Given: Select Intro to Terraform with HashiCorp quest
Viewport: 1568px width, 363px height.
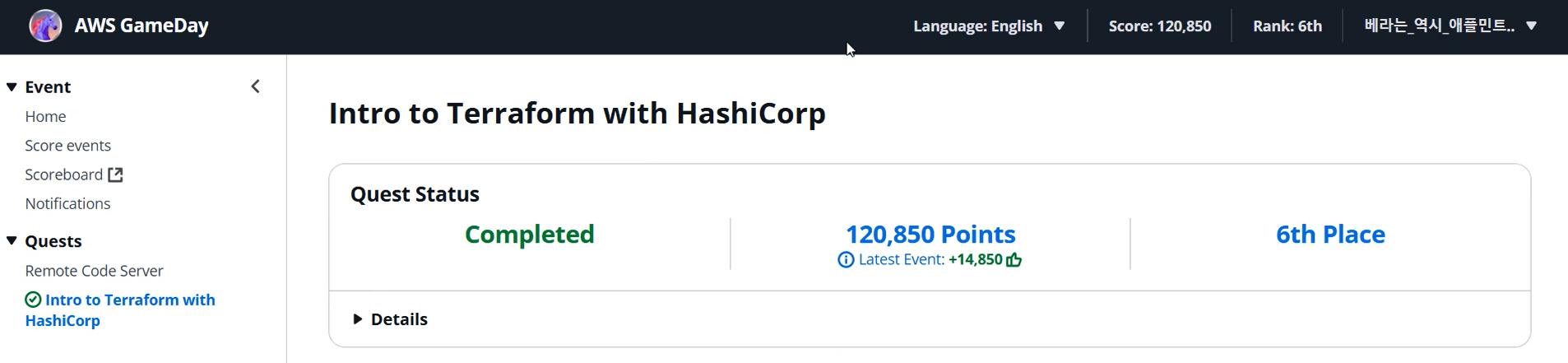Looking at the screenshot, I should pyautogui.click(x=120, y=310).
